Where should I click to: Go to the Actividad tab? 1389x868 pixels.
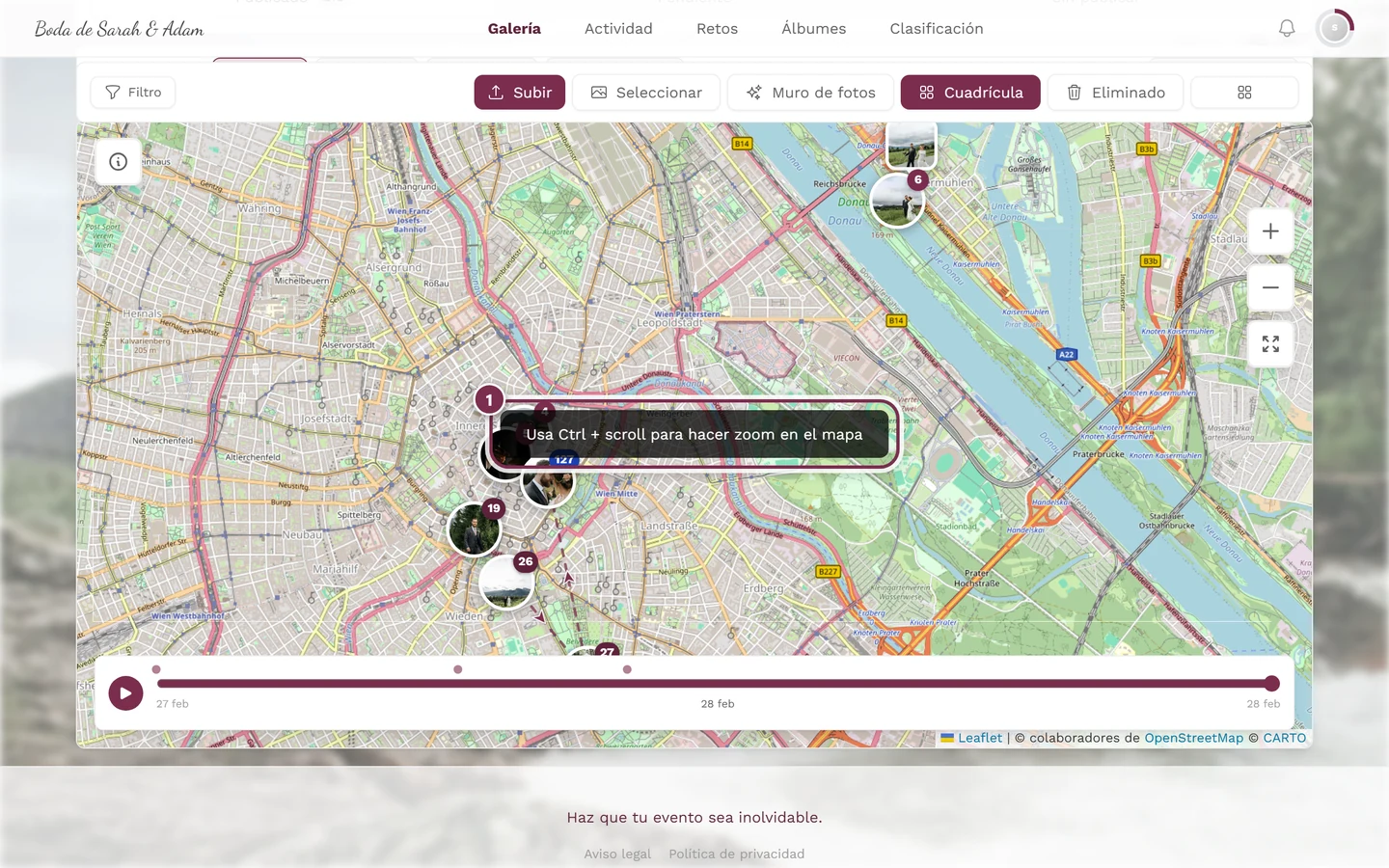(x=618, y=29)
